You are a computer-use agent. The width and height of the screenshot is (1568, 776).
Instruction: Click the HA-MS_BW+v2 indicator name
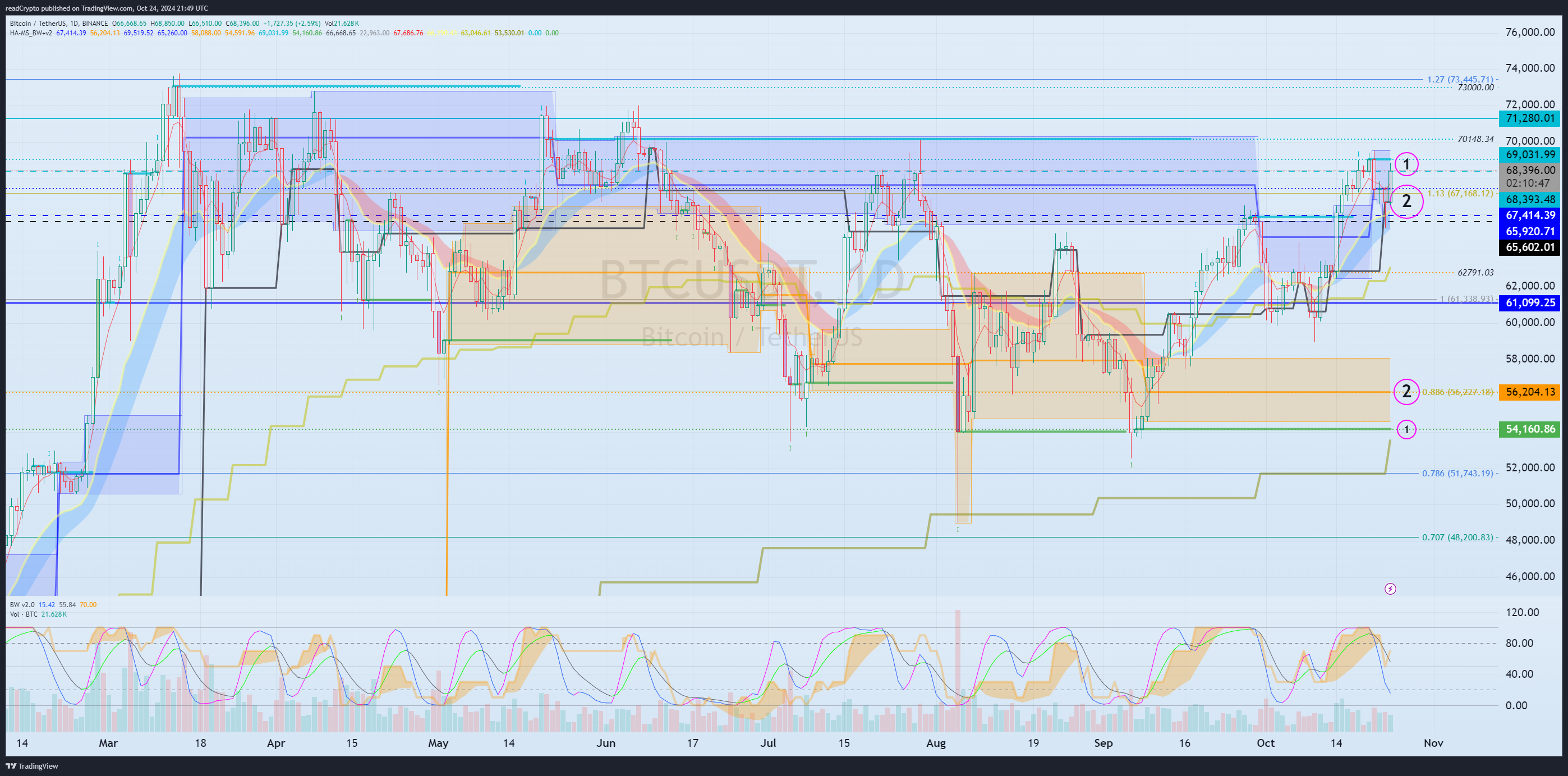click(31, 33)
